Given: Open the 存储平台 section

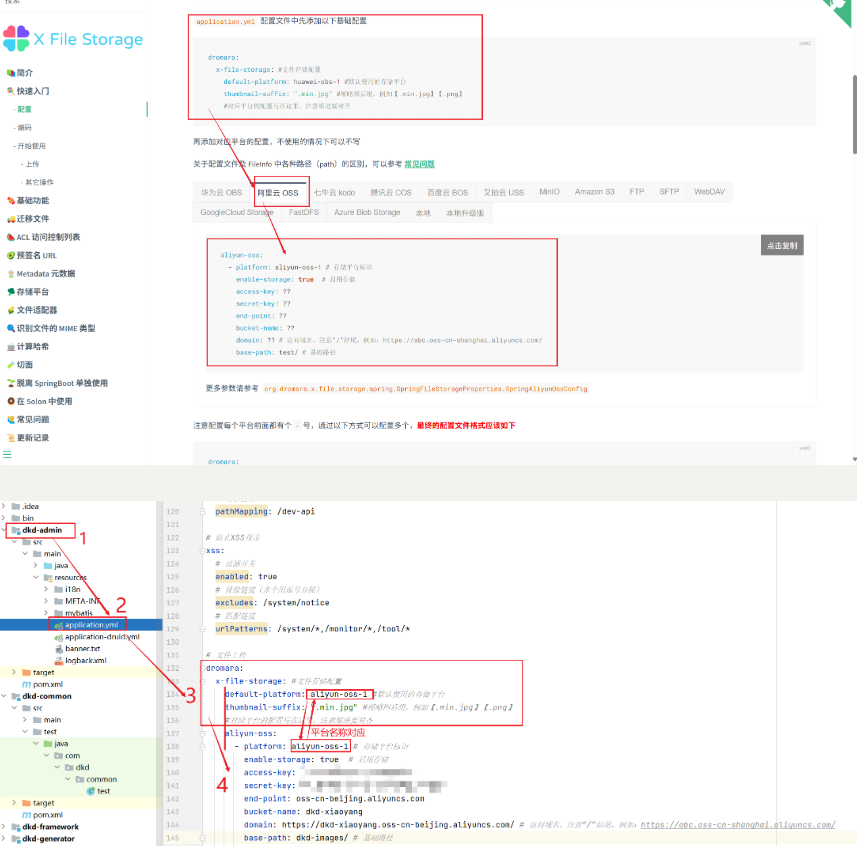Looking at the screenshot, I should click(32, 292).
